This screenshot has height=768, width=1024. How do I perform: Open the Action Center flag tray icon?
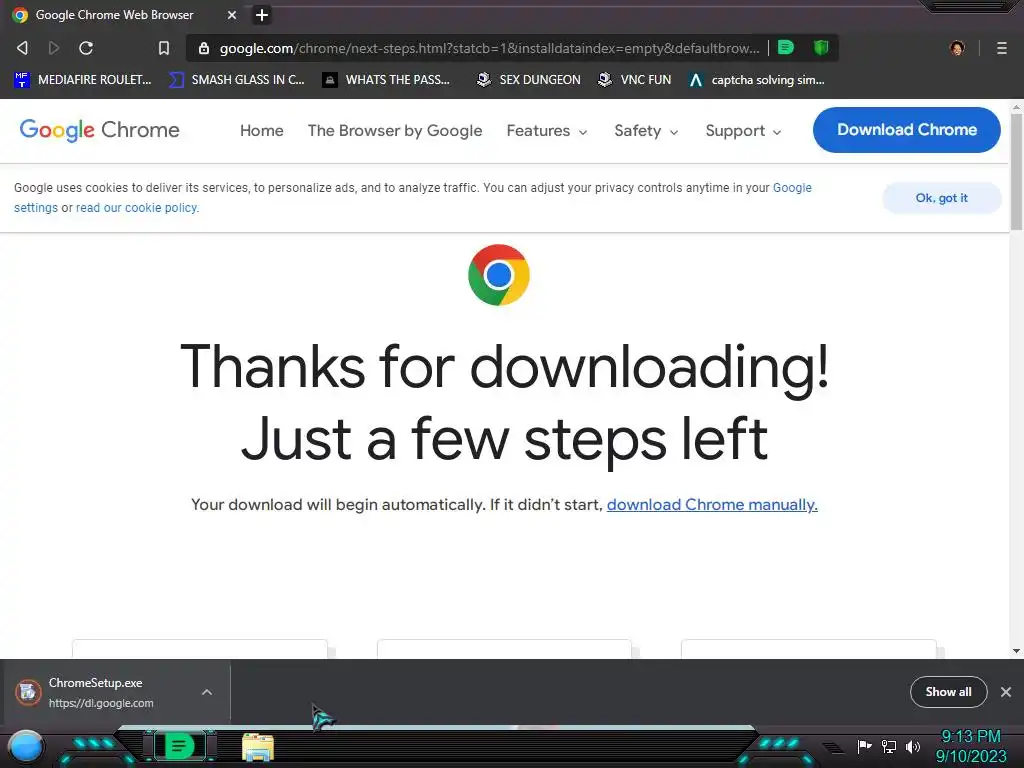[x=865, y=746]
